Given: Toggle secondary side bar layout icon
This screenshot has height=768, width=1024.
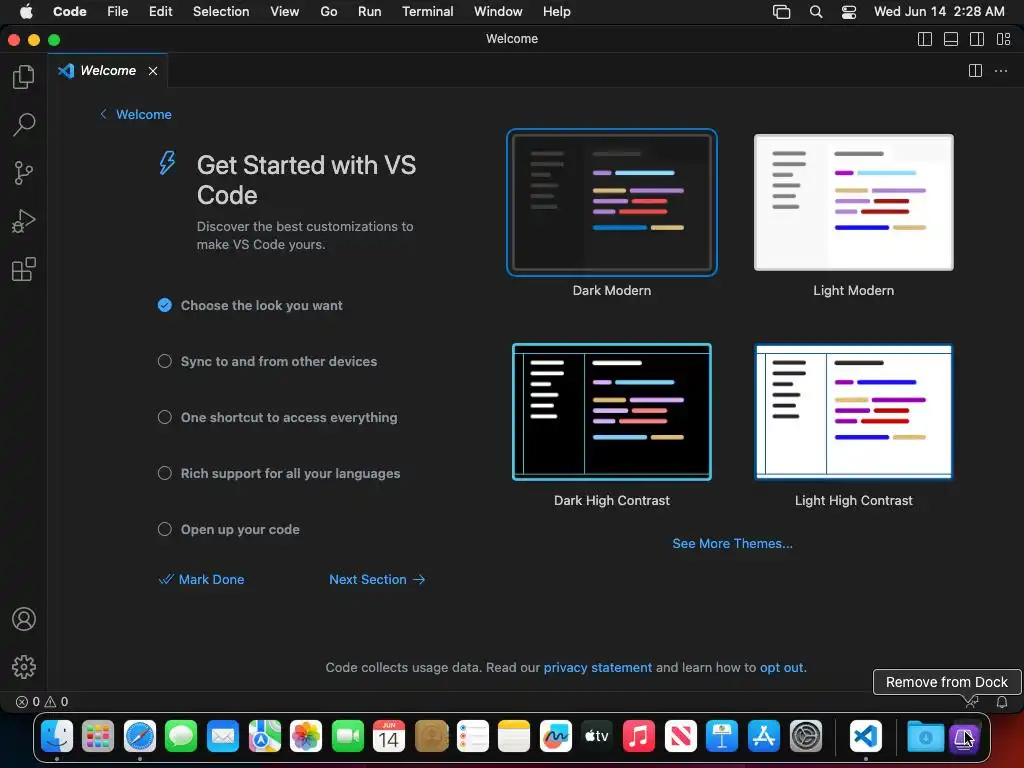Looking at the screenshot, I should coord(977,39).
